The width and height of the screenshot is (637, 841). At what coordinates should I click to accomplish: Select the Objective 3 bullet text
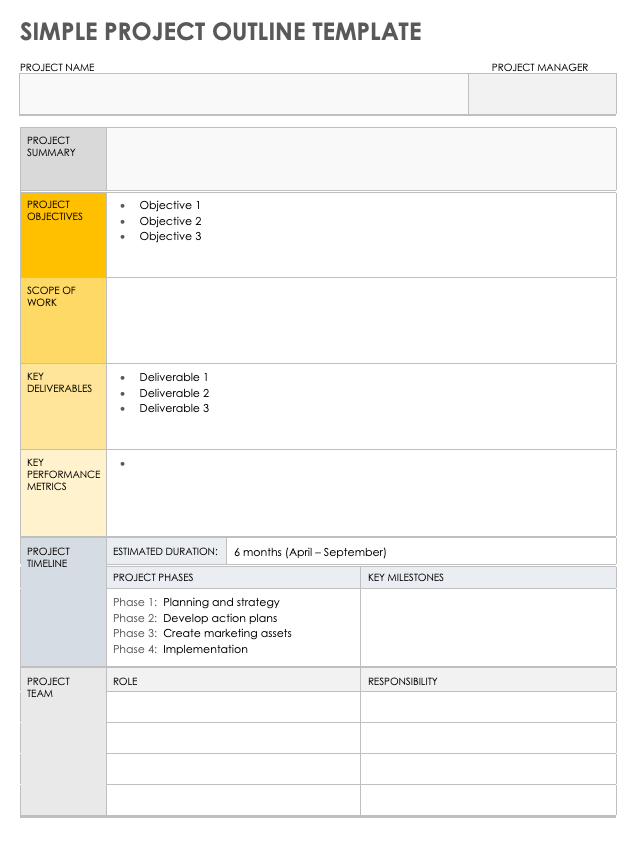(170, 236)
